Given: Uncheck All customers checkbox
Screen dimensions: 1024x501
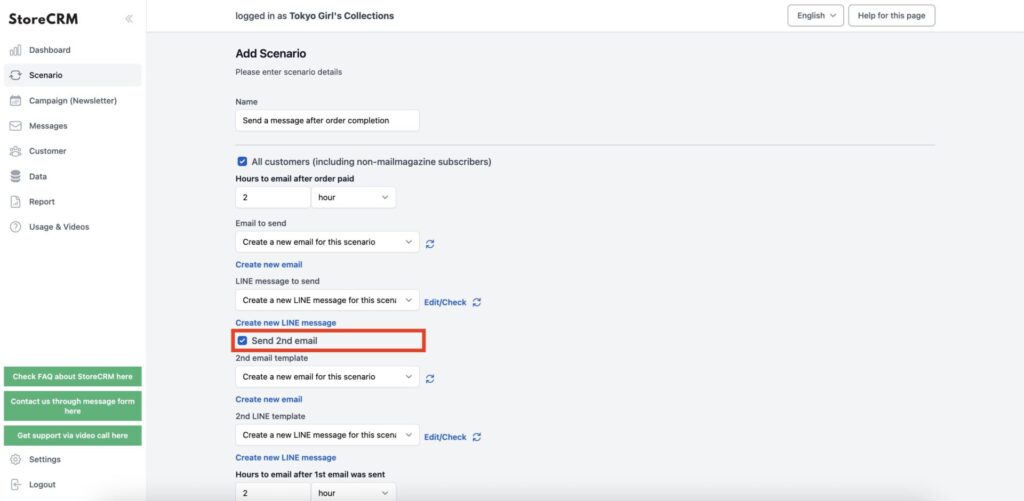Looking at the screenshot, I should pyautogui.click(x=242, y=161).
